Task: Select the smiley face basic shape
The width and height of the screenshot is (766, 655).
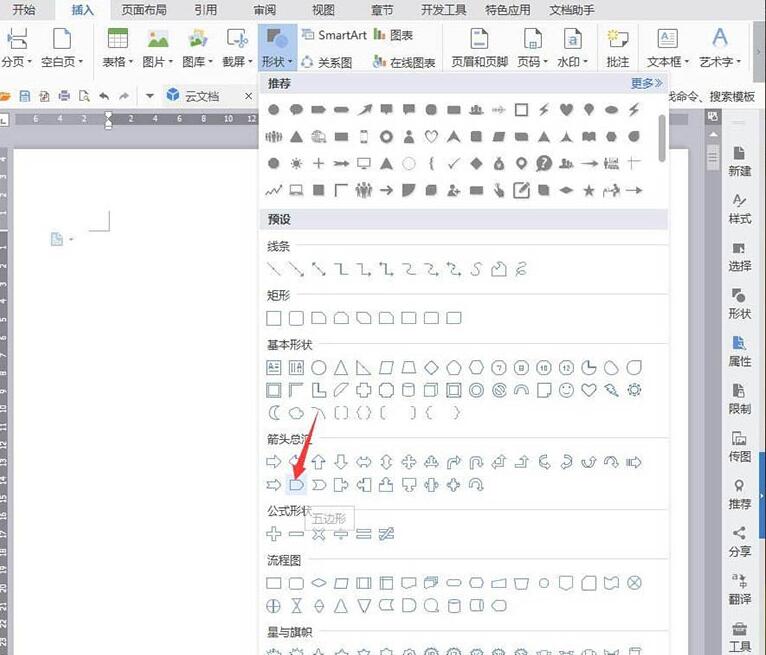Action: 566,390
